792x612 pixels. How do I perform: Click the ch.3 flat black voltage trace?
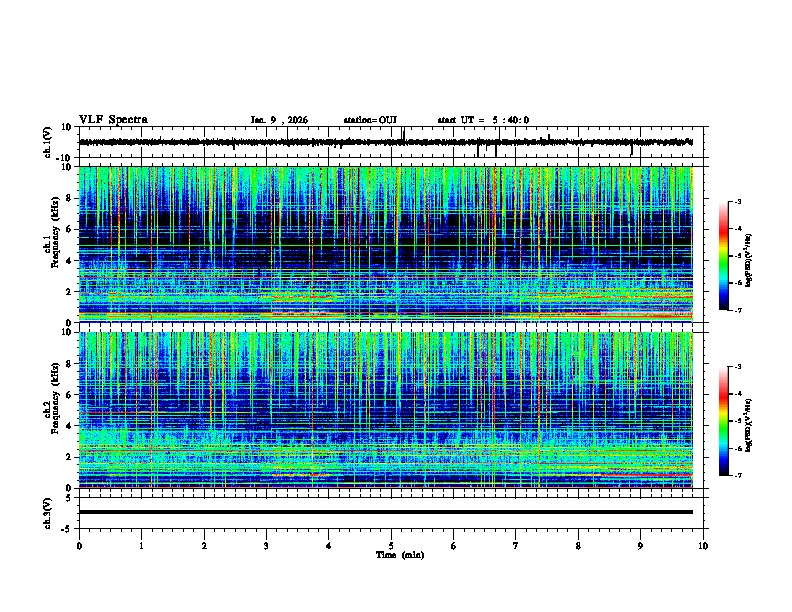point(385,512)
